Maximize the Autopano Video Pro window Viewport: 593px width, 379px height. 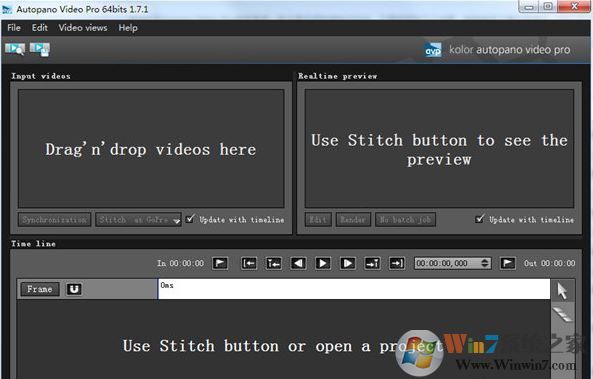(548, 7)
